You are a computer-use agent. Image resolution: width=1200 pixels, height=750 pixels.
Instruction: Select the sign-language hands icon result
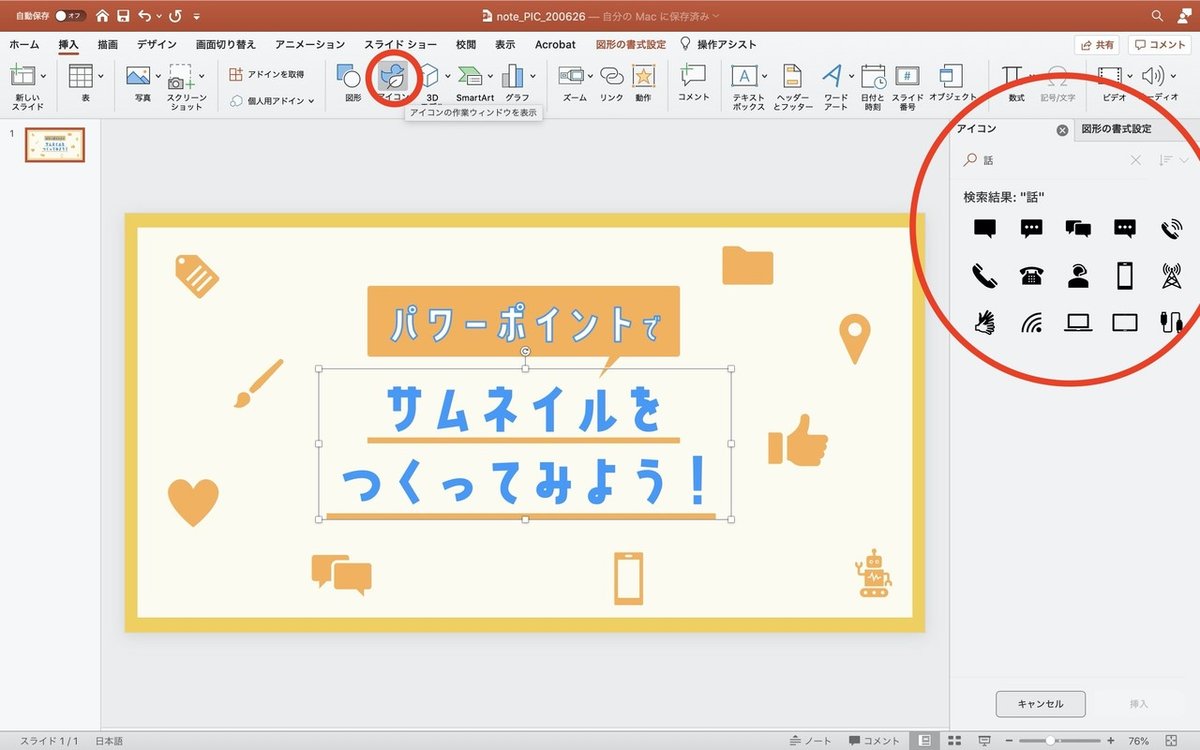coord(985,322)
